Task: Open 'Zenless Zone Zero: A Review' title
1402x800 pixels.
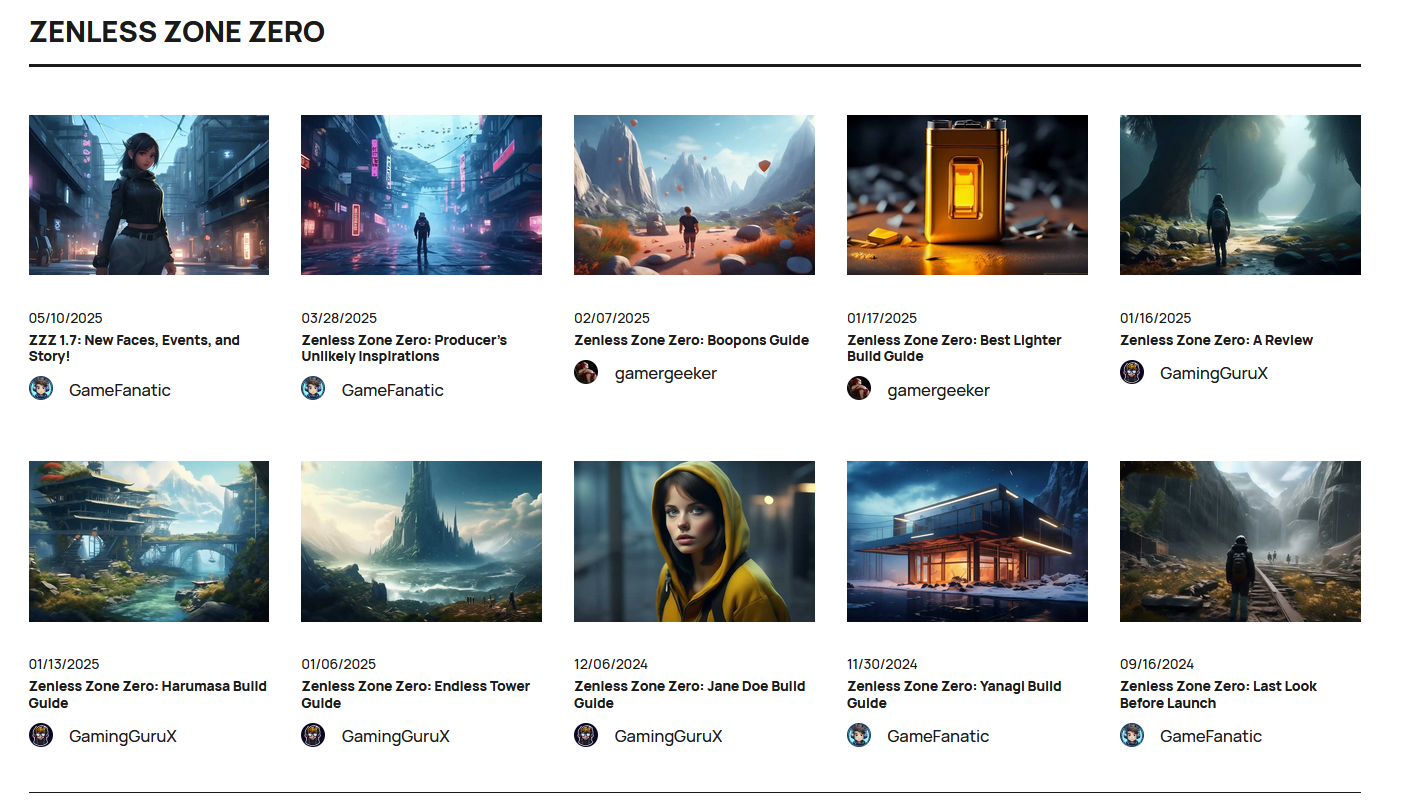Action: (1216, 340)
